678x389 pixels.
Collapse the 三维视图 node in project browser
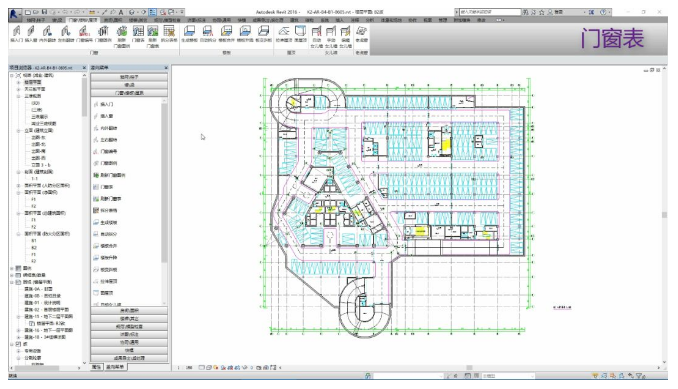pos(19,96)
